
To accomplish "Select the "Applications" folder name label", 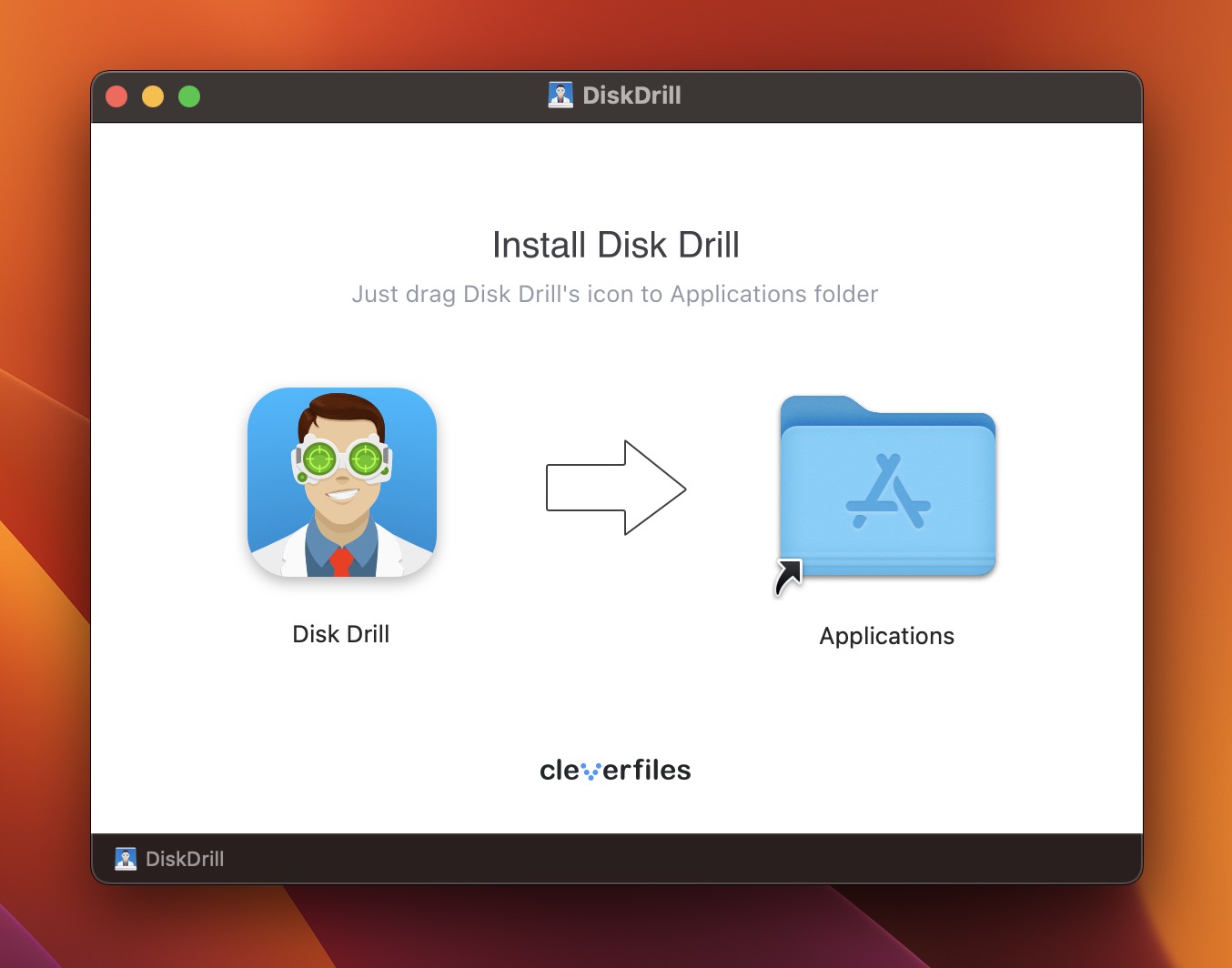I will coord(886,636).
